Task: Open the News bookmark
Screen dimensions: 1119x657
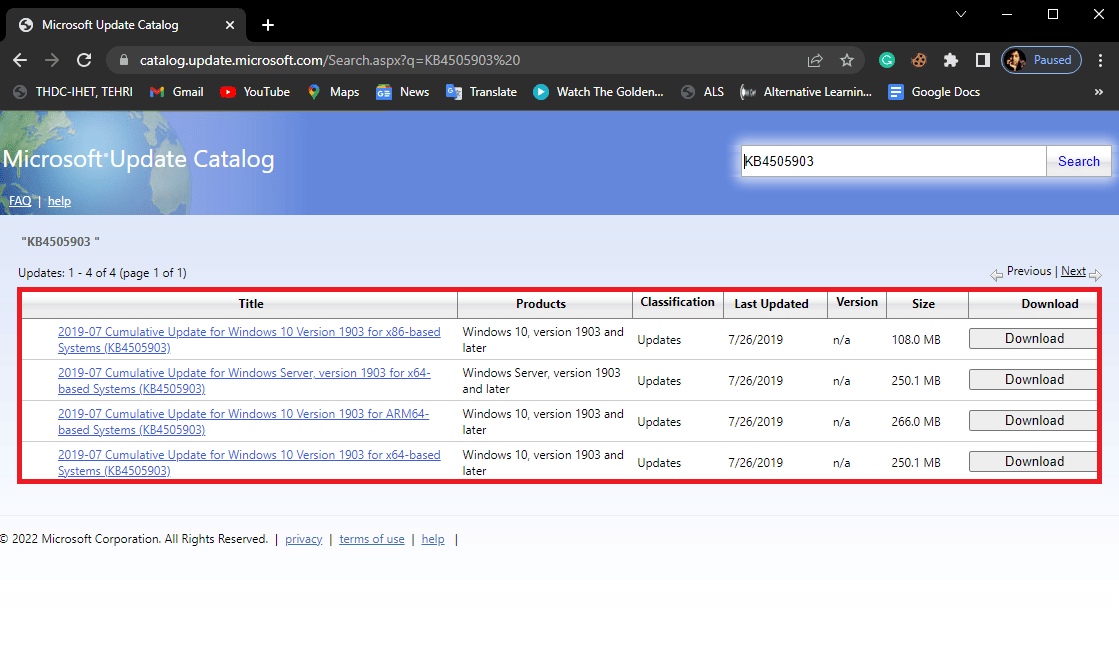Action: point(402,91)
